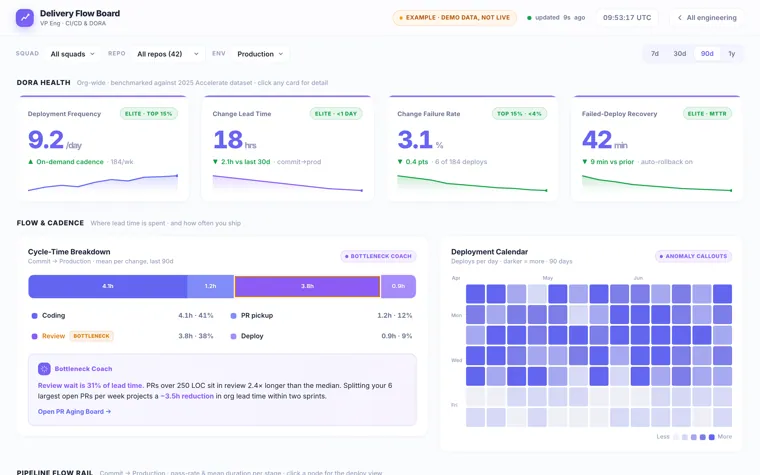This screenshot has width=760, height=475.
Task: Click the Coding legend color square
Action: coord(34,316)
